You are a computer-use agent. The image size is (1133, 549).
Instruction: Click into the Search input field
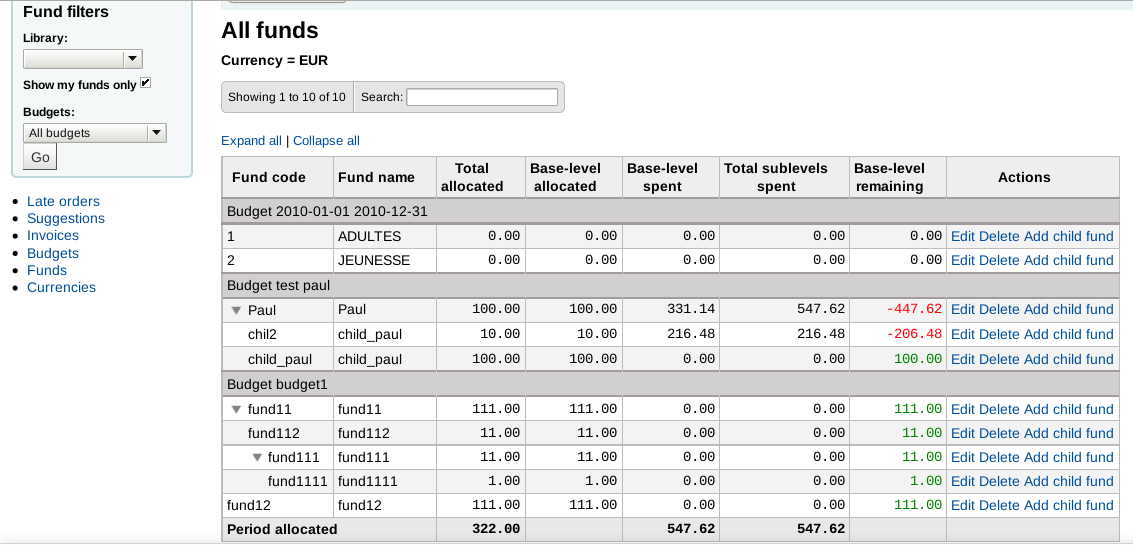pos(481,97)
